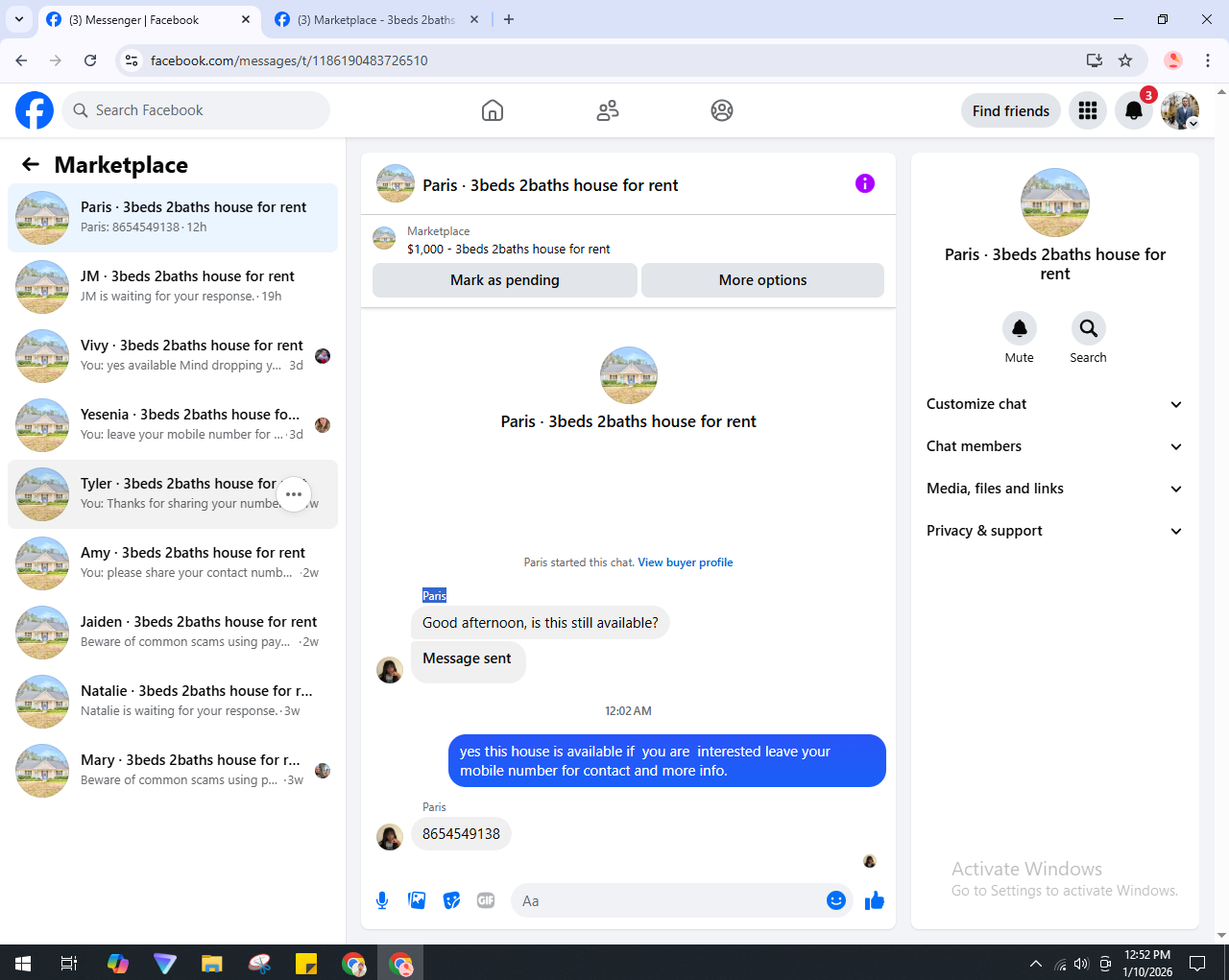The width and height of the screenshot is (1229, 980).
Task: Reload the page
Action: coord(90,60)
